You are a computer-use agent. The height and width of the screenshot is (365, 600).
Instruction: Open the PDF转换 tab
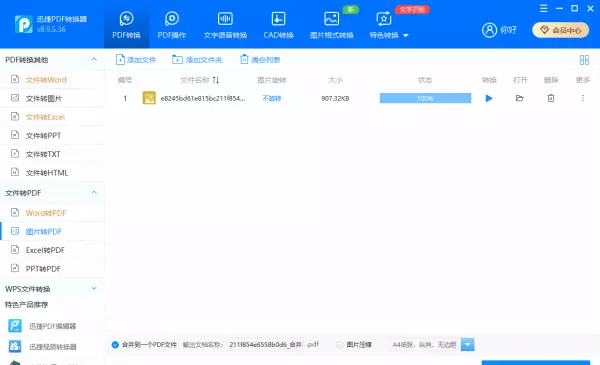pyautogui.click(x=126, y=25)
